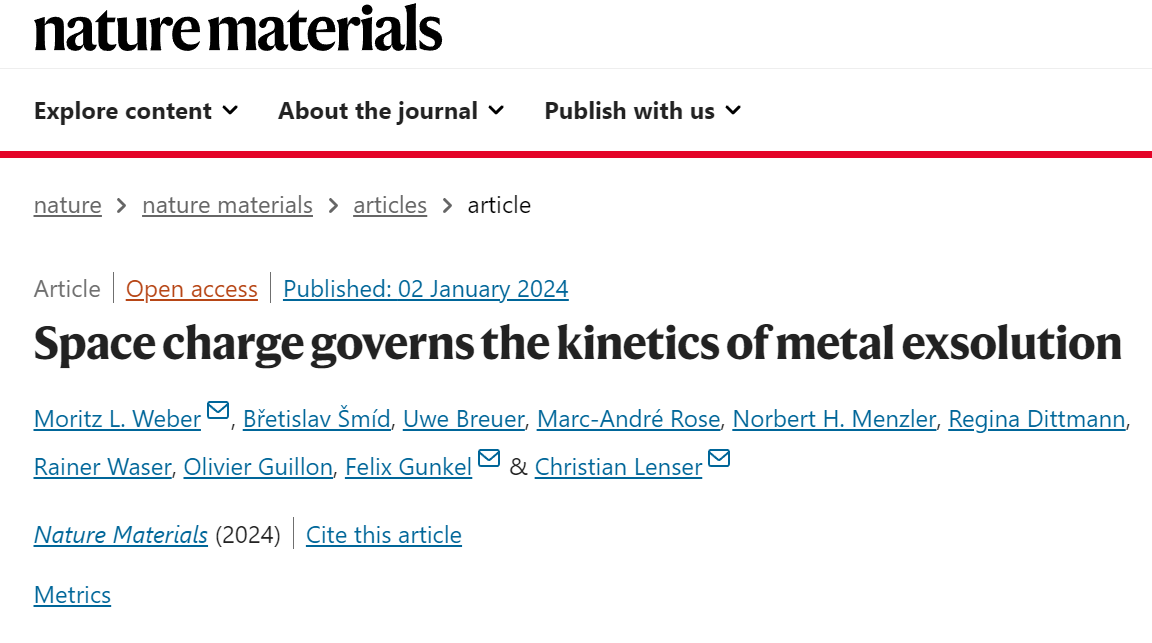Image resolution: width=1152 pixels, height=643 pixels.
Task: Open author Břetislav Šmíd's profile link
Action: [317, 419]
